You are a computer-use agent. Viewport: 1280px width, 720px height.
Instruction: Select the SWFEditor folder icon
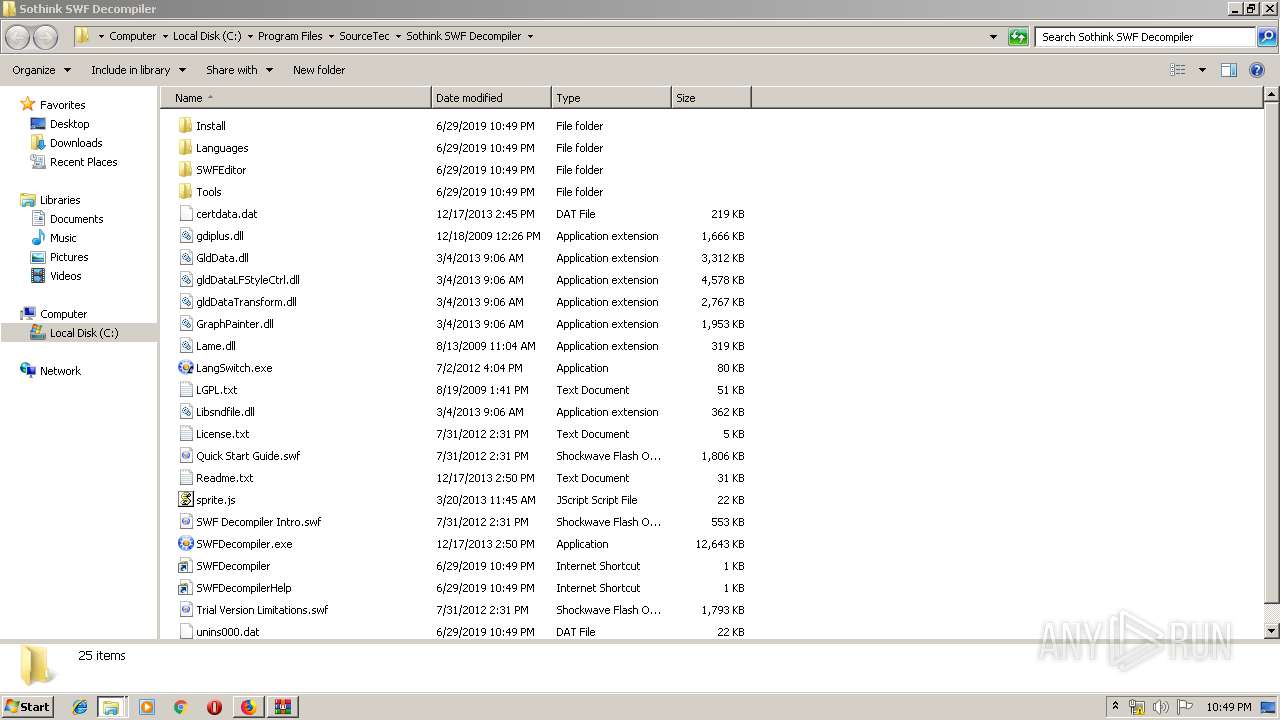coord(185,170)
